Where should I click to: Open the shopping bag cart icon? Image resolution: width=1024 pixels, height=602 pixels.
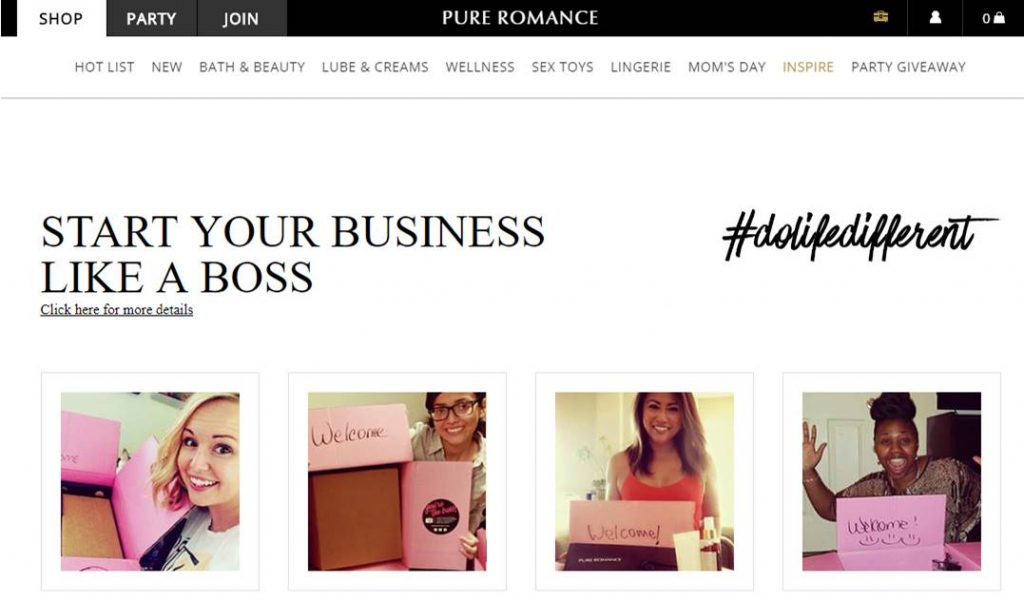point(993,18)
